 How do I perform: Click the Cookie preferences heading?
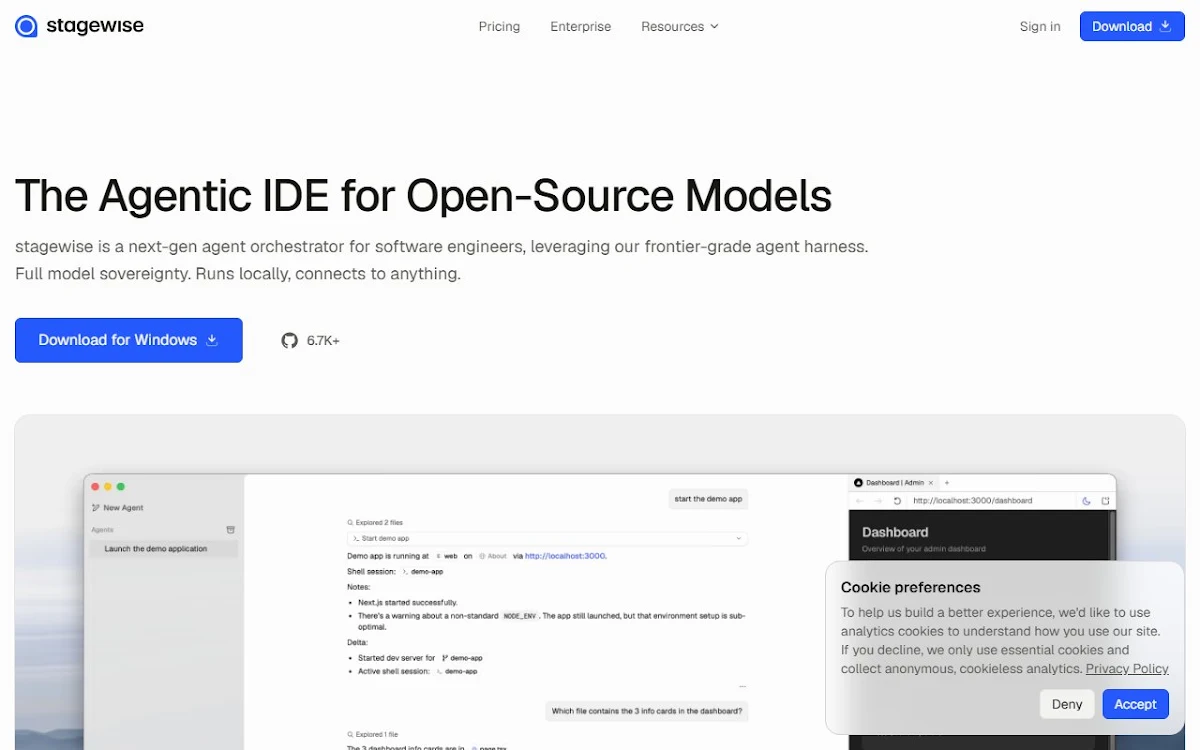coord(910,587)
